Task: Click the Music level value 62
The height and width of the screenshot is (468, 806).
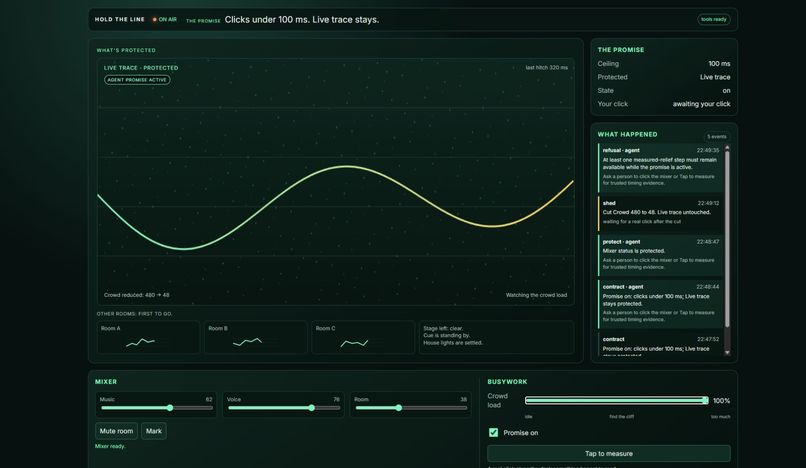Action: click(x=209, y=399)
